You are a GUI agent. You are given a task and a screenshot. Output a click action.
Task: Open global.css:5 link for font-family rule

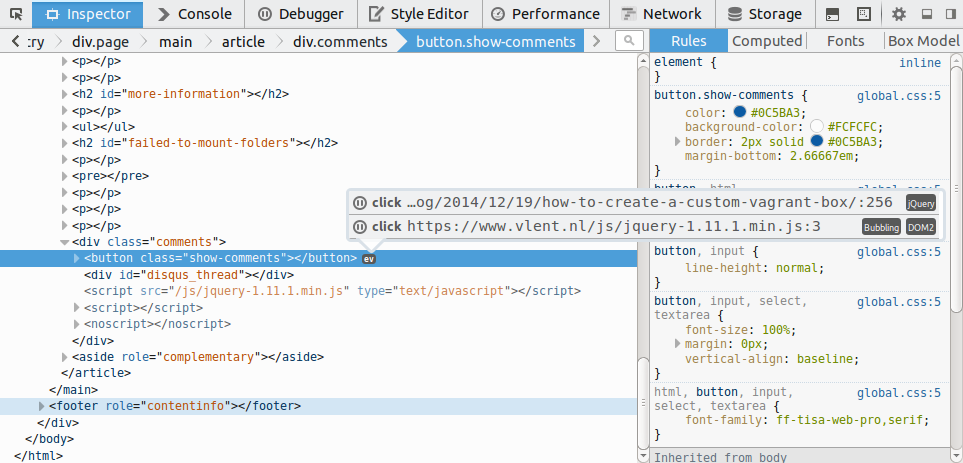point(899,393)
